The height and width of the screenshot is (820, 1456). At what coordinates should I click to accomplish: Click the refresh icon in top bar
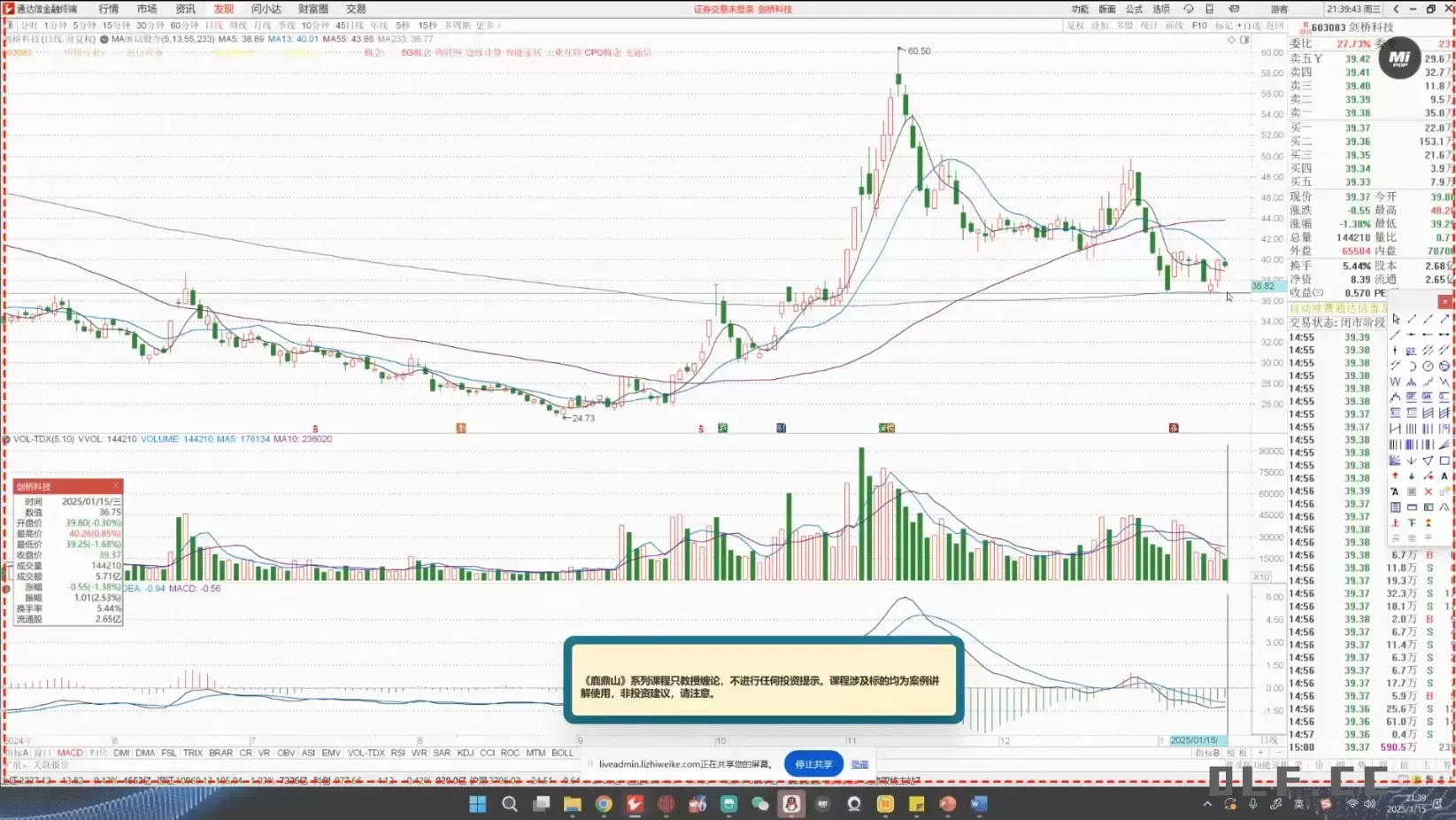[1189, 9]
